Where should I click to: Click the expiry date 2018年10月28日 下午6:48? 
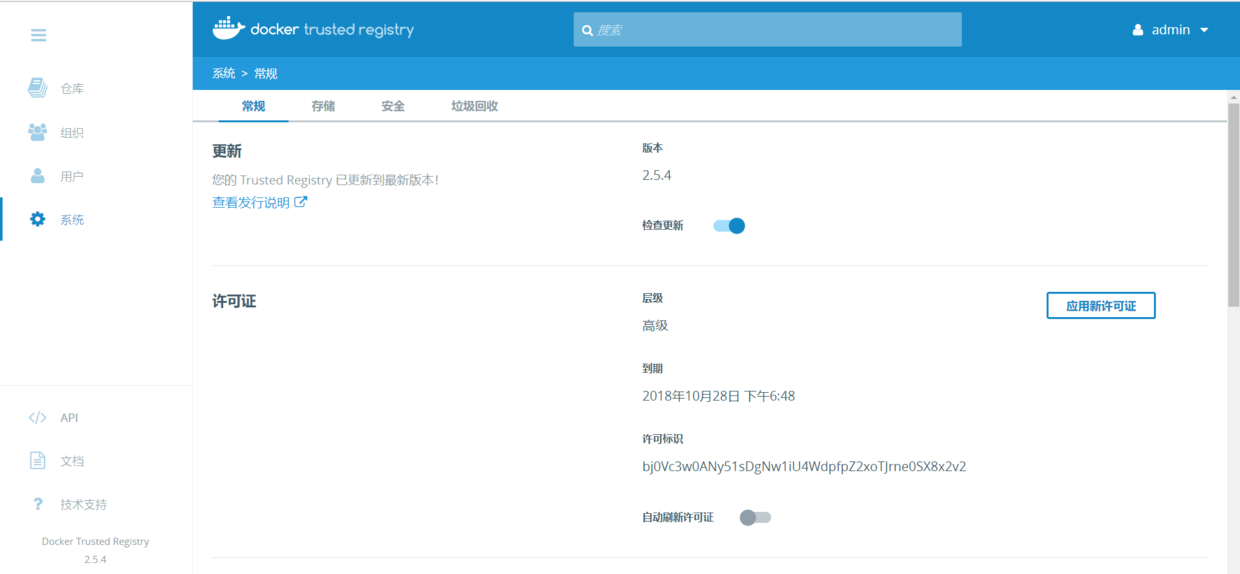pos(719,396)
